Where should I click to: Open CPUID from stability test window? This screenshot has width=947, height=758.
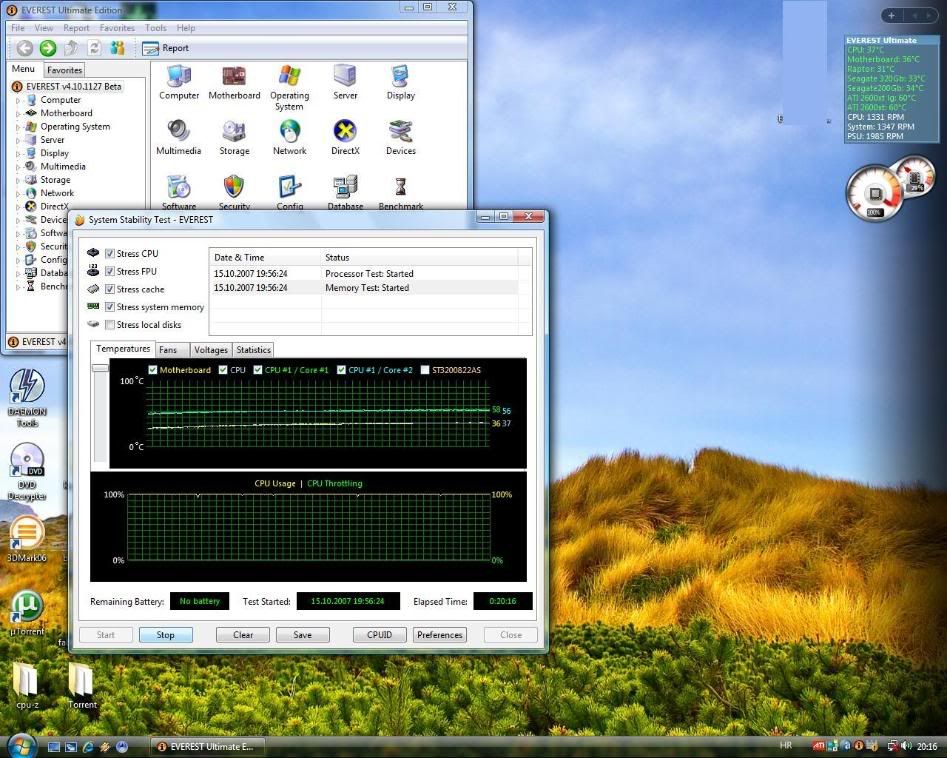pyautogui.click(x=379, y=635)
